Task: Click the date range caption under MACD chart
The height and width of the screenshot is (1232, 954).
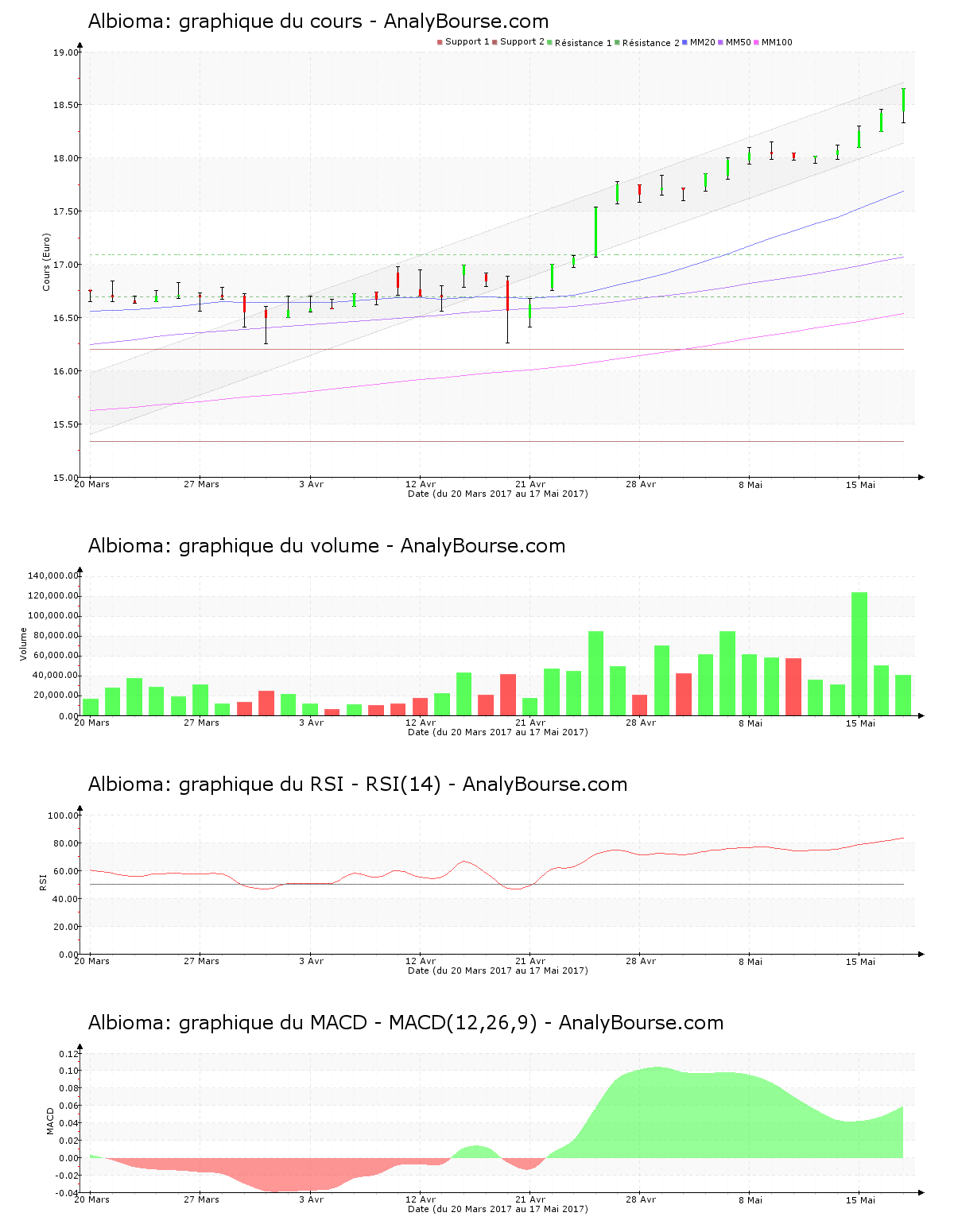Action: coord(498,1209)
